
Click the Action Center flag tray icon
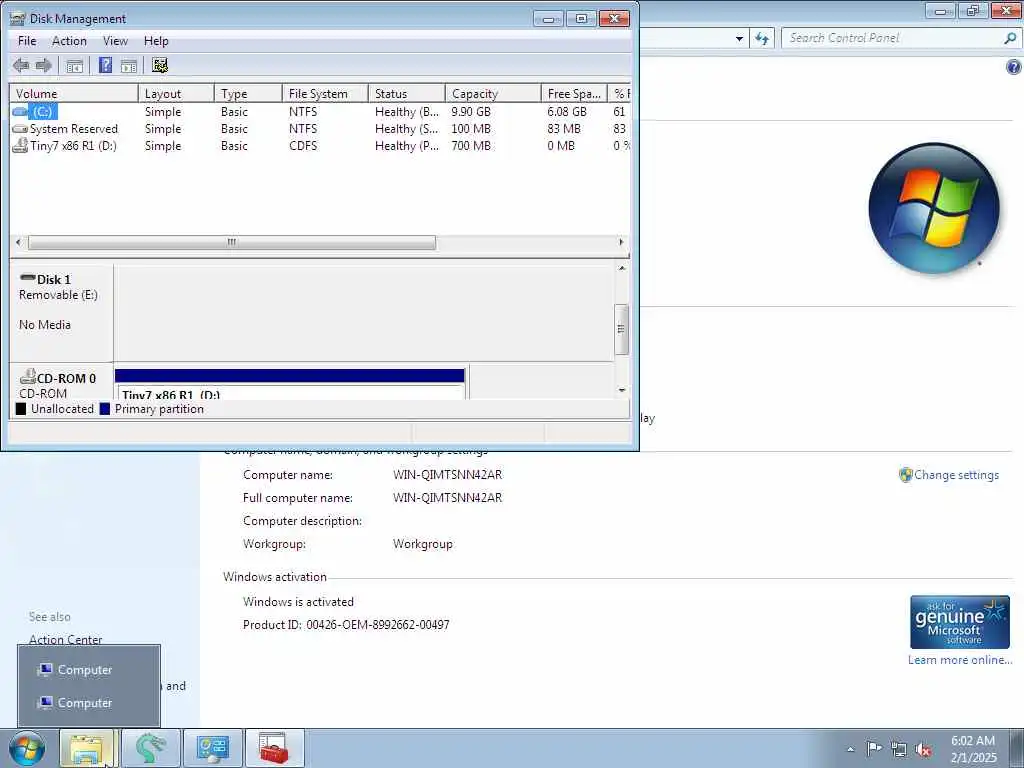pos(874,749)
